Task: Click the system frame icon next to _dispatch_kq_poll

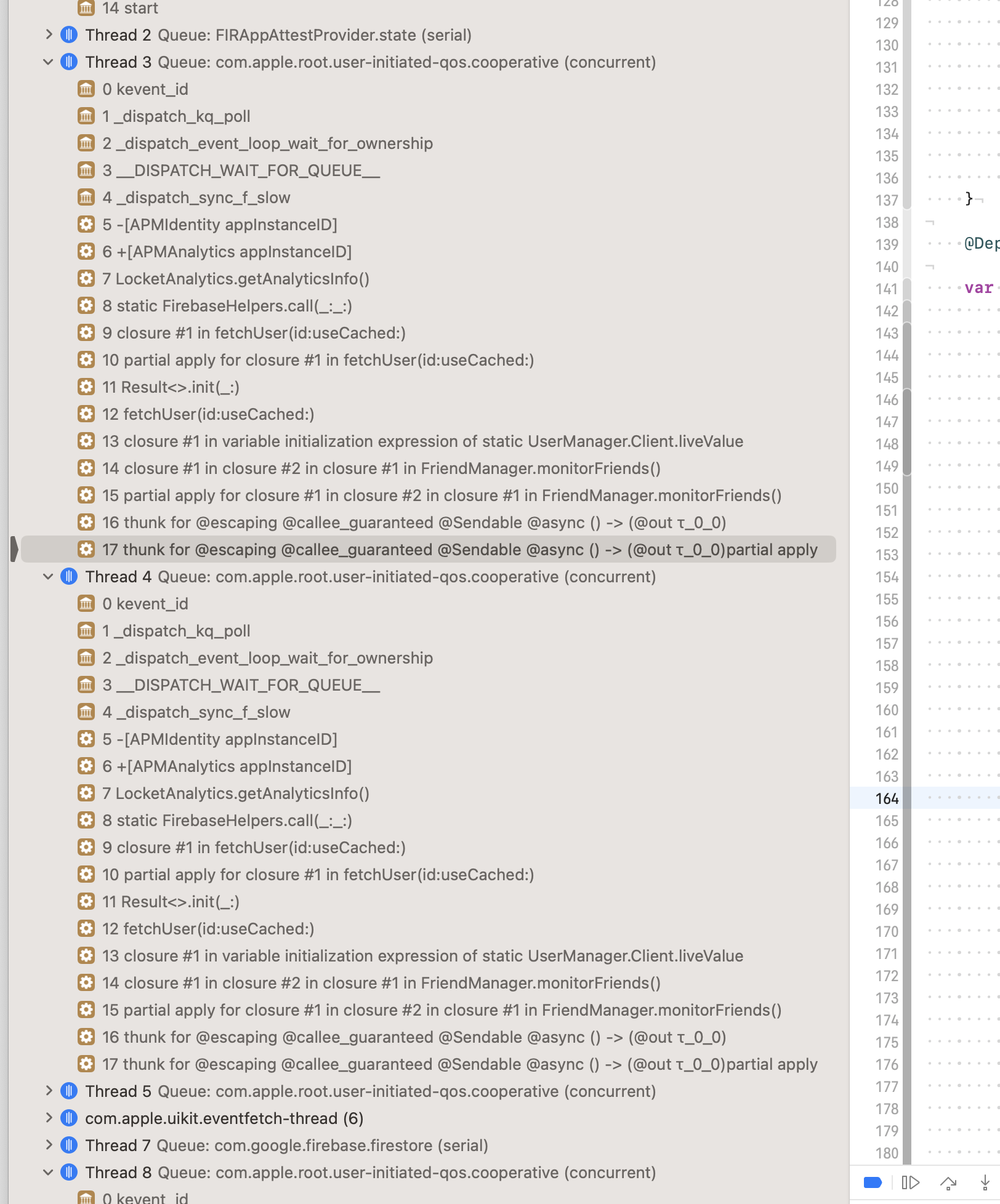Action: tap(86, 116)
